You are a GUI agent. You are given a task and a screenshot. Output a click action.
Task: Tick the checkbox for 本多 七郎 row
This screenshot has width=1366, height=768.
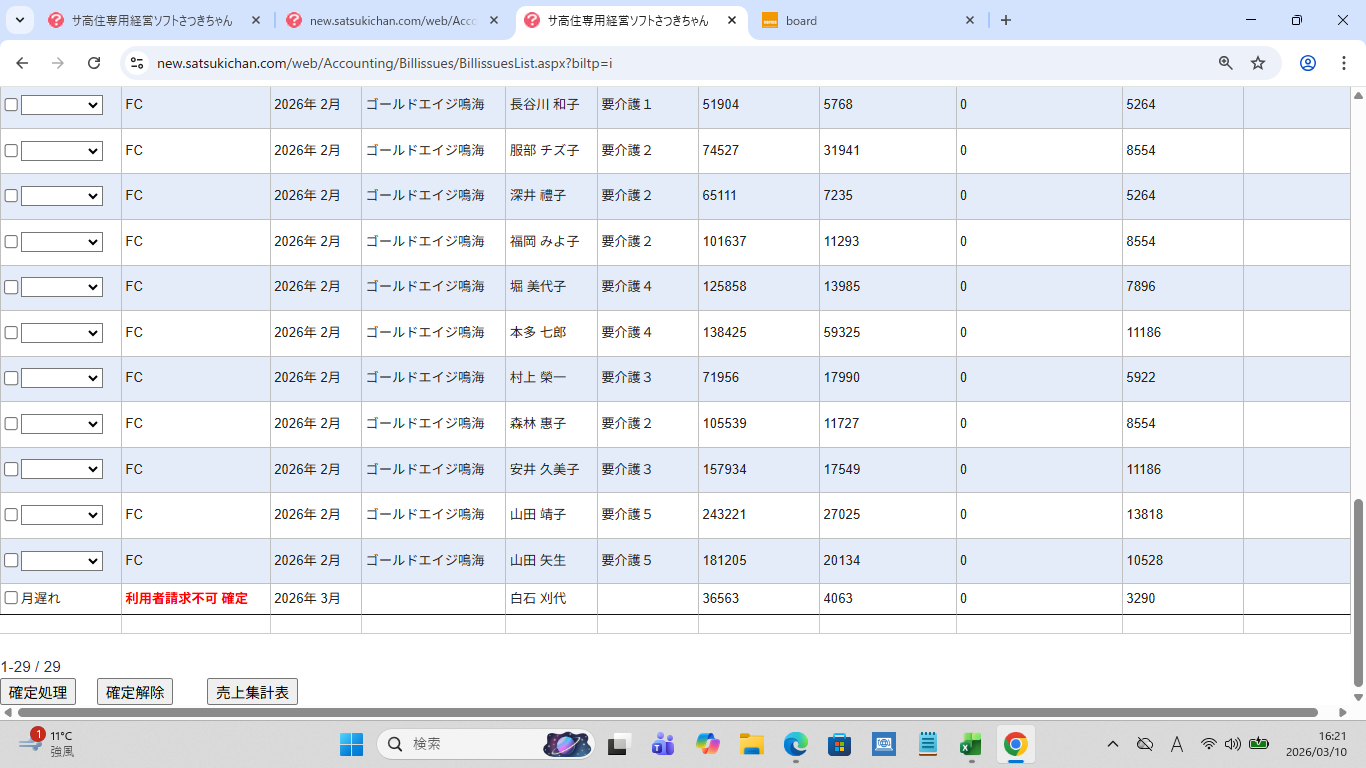click(x=11, y=333)
